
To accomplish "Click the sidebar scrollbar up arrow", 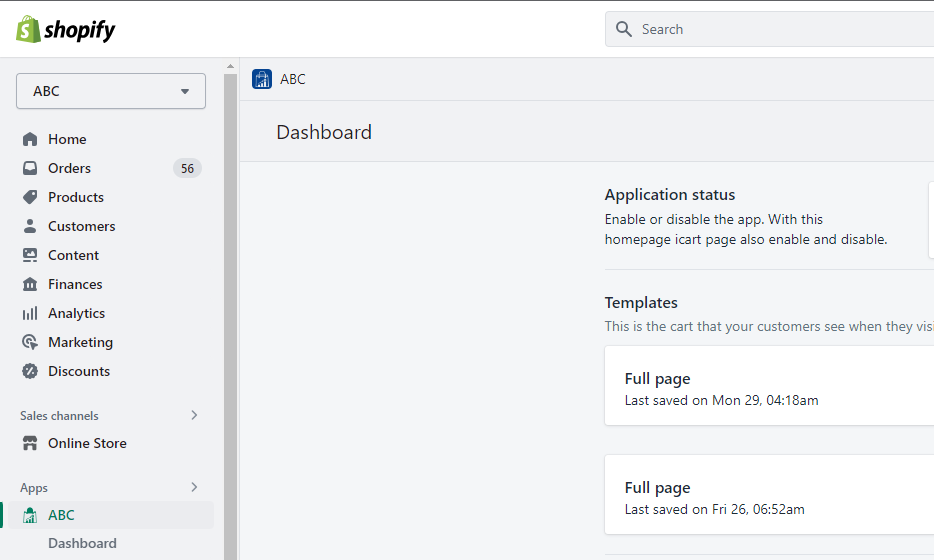I will [231, 66].
